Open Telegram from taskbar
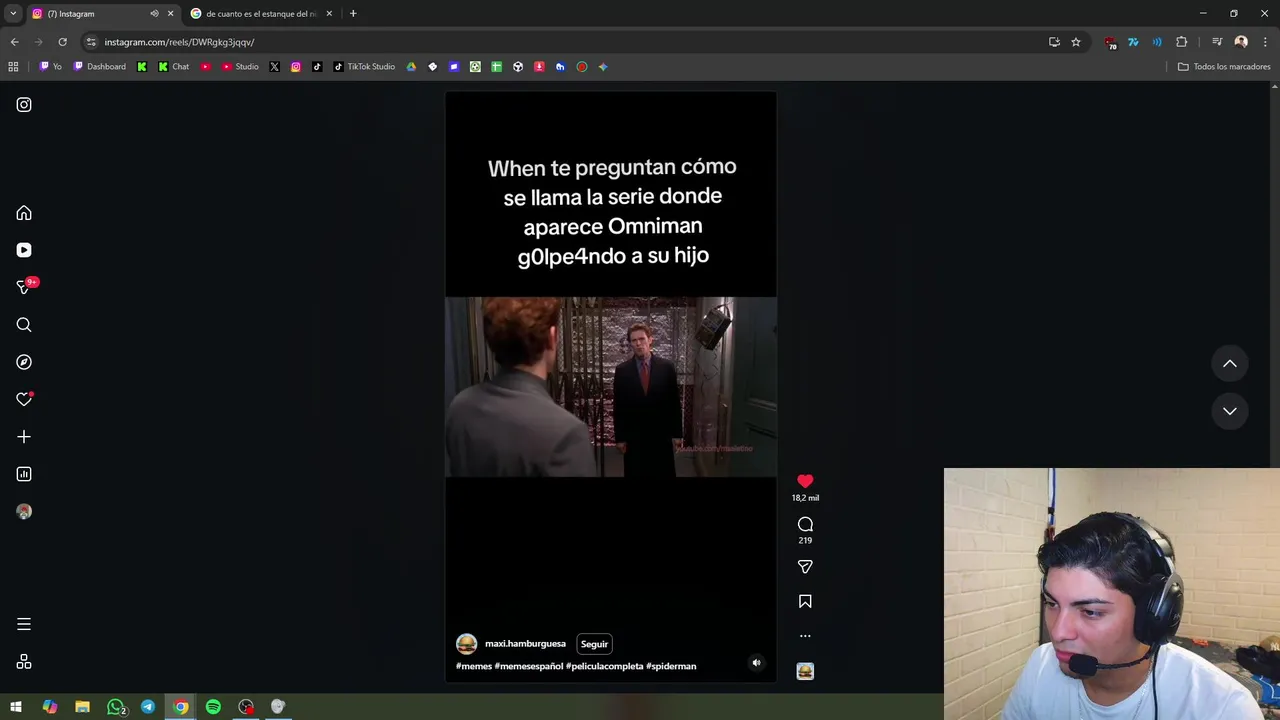1280x720 pixels. click(x=148, y=707)
